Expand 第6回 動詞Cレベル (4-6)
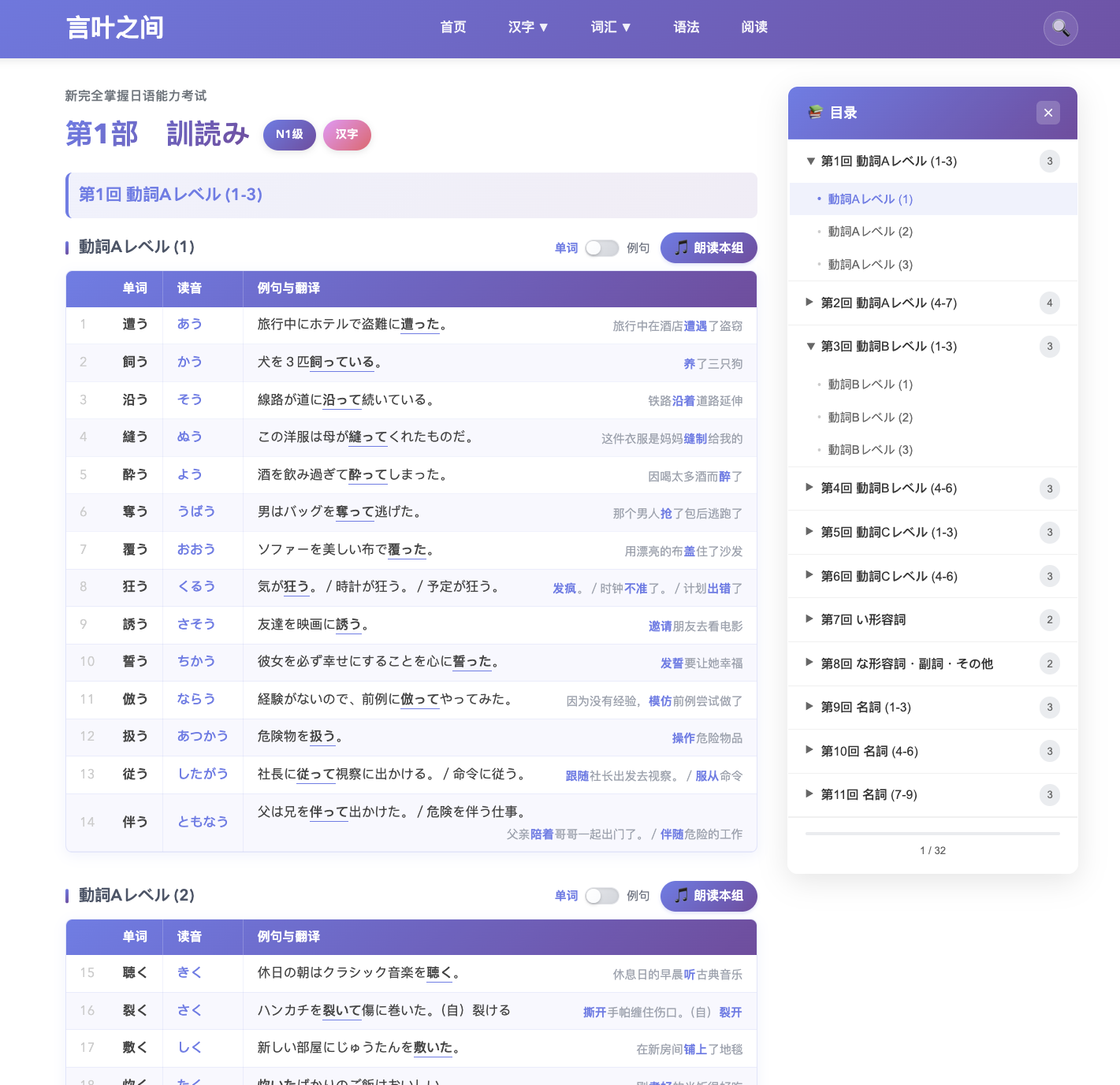 932,577
